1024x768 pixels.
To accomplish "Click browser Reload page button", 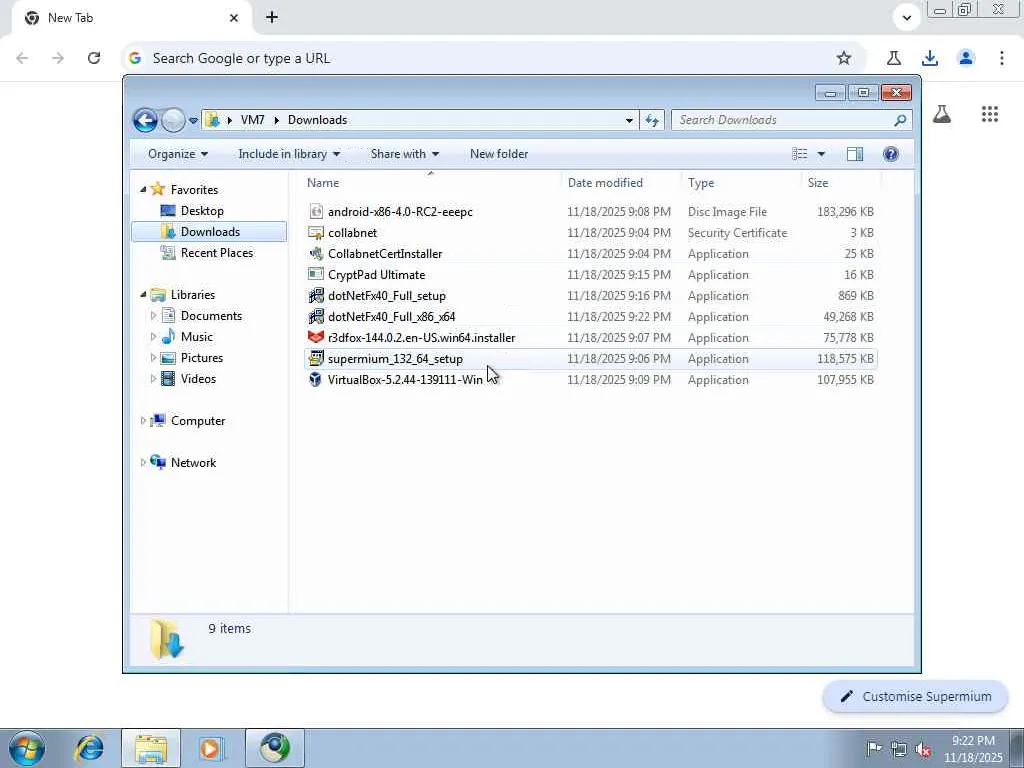I will tap(93, 58).
